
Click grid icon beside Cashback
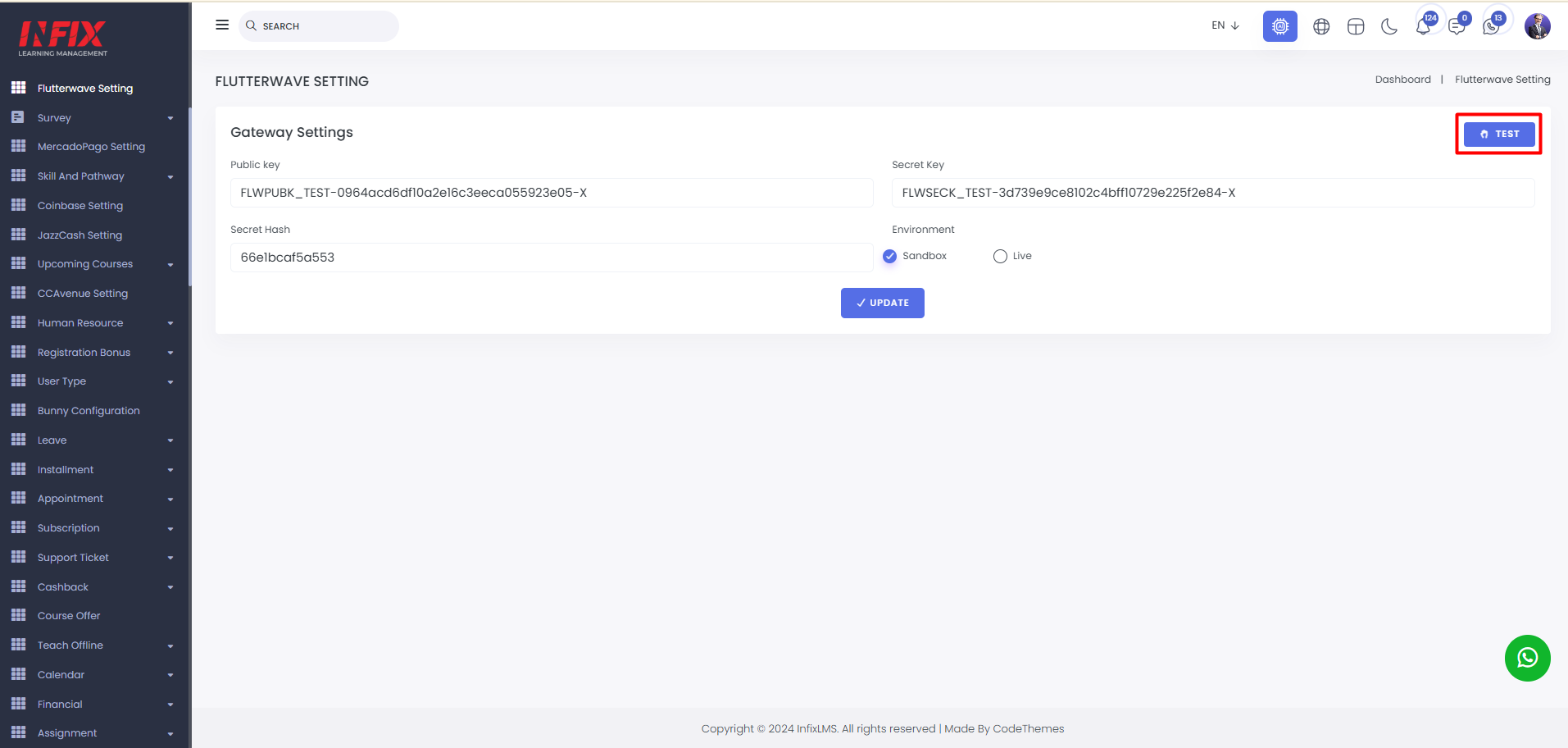point(19,586)
